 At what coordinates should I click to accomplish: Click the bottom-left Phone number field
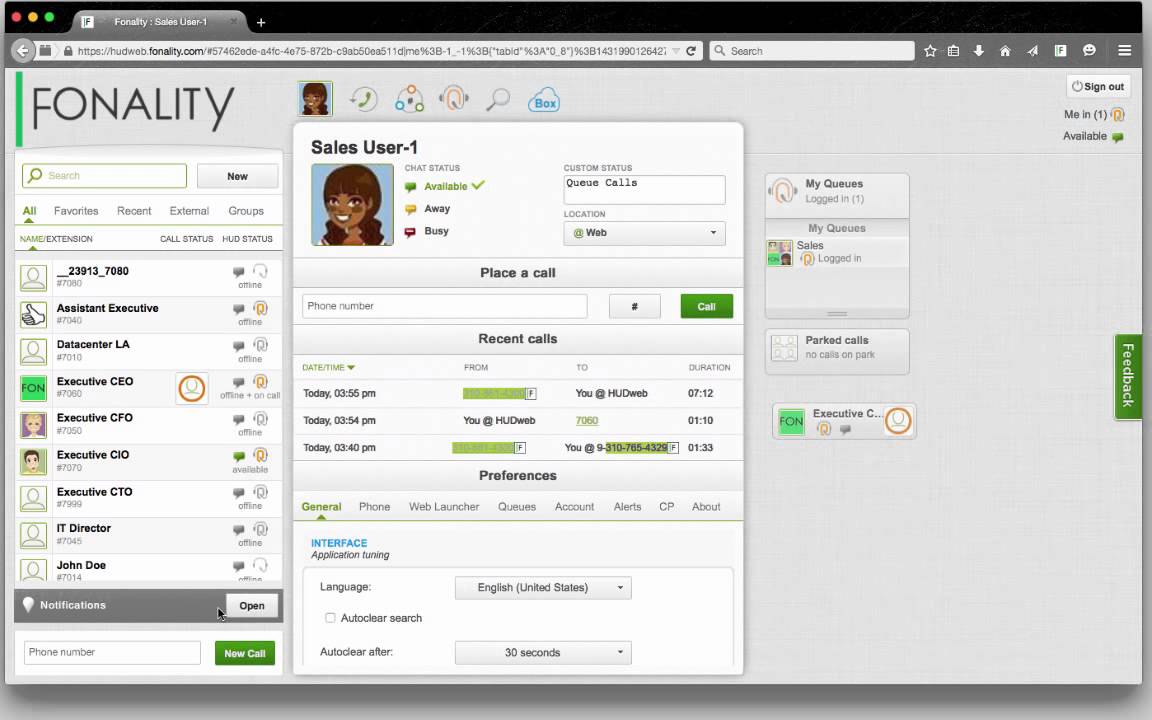pyautogui.click(x=112, y=652)
